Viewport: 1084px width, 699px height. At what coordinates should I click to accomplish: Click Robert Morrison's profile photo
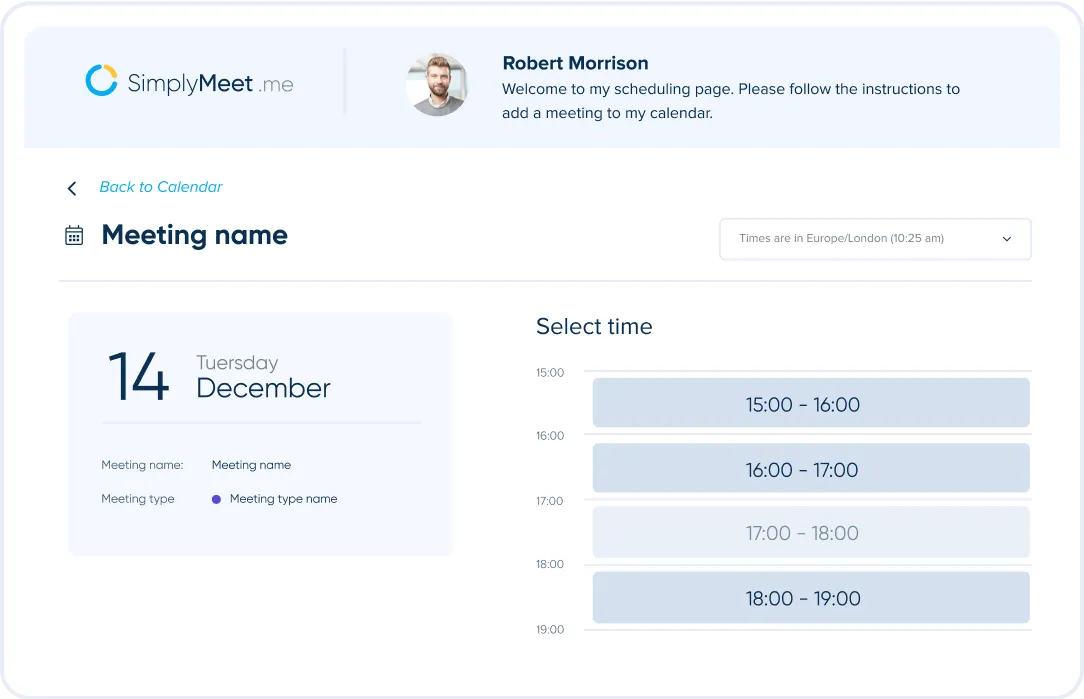pos(437,84)
